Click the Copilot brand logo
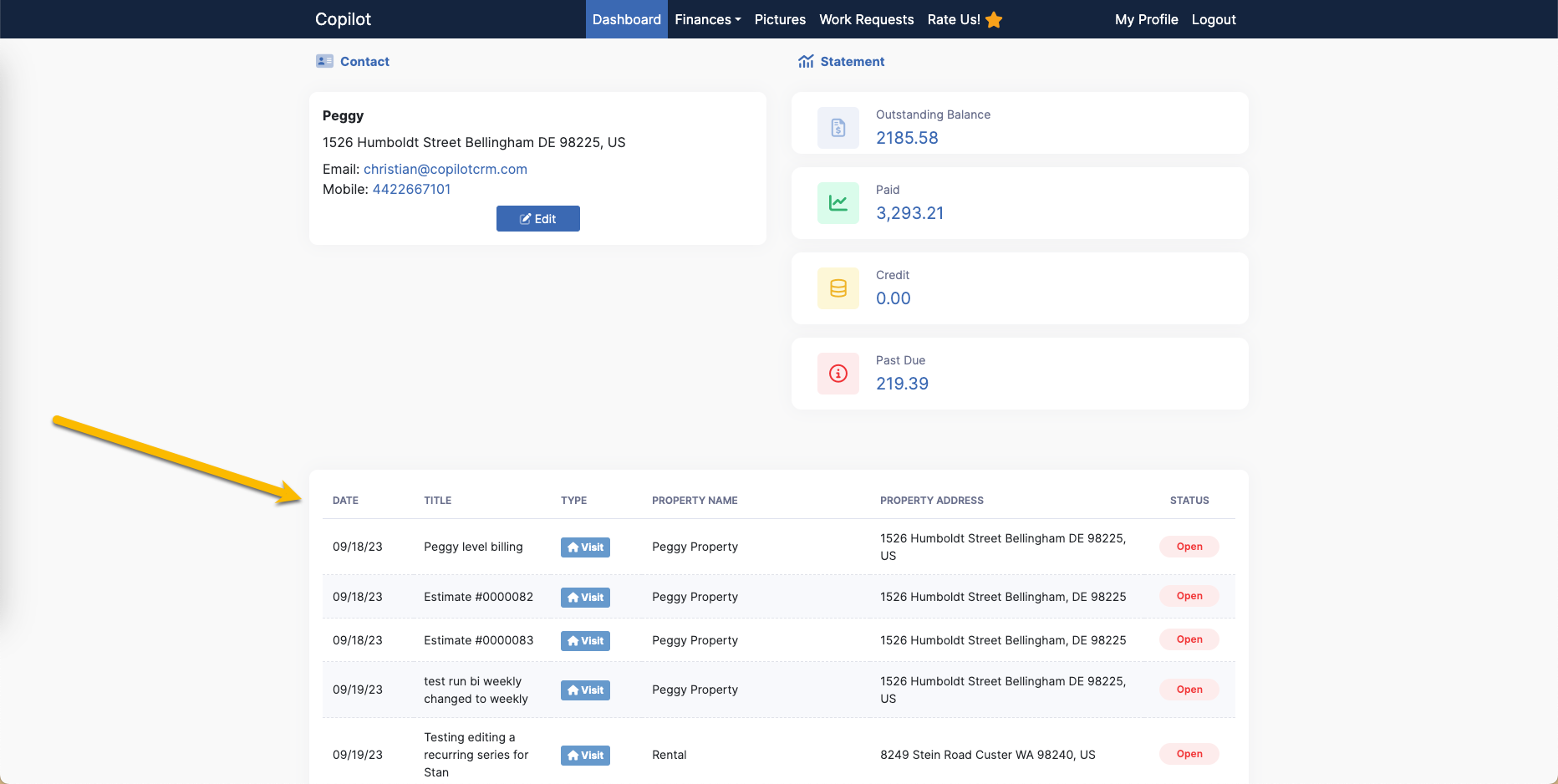1558x784 pixels. [343, 19]
